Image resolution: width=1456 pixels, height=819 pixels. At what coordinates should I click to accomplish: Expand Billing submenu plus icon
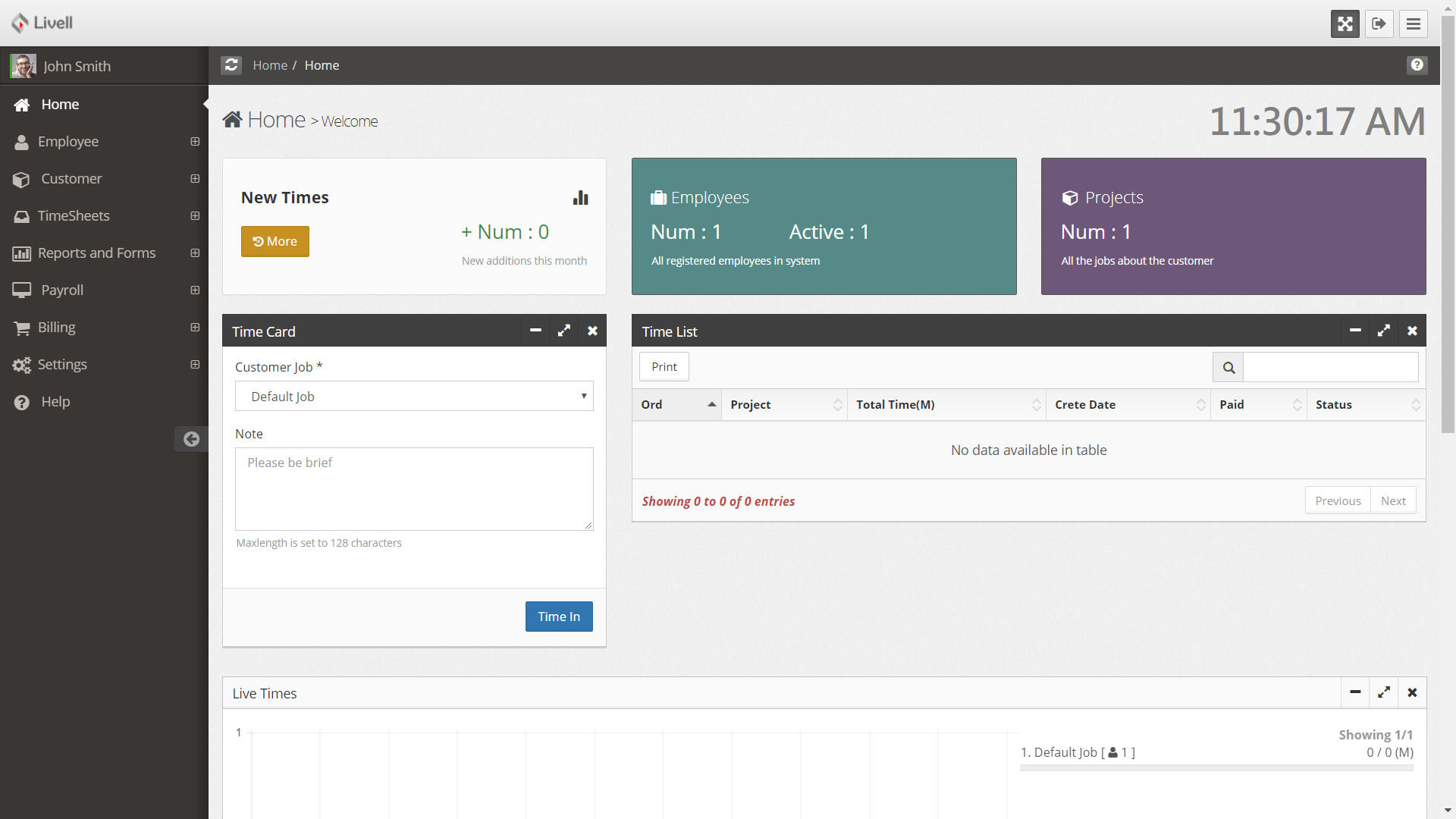point(195,328)
